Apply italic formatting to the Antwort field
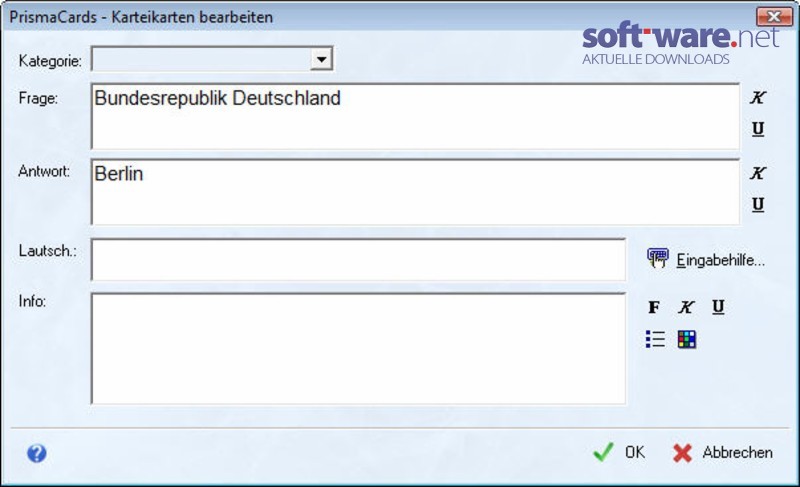The image size is (800, 487). (758, 173)
